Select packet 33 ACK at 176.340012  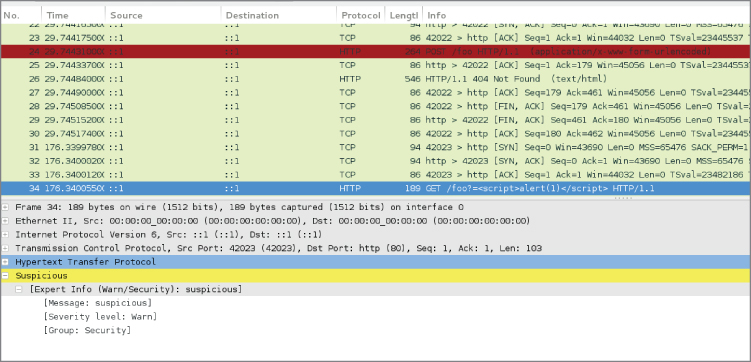pos(376,175)
